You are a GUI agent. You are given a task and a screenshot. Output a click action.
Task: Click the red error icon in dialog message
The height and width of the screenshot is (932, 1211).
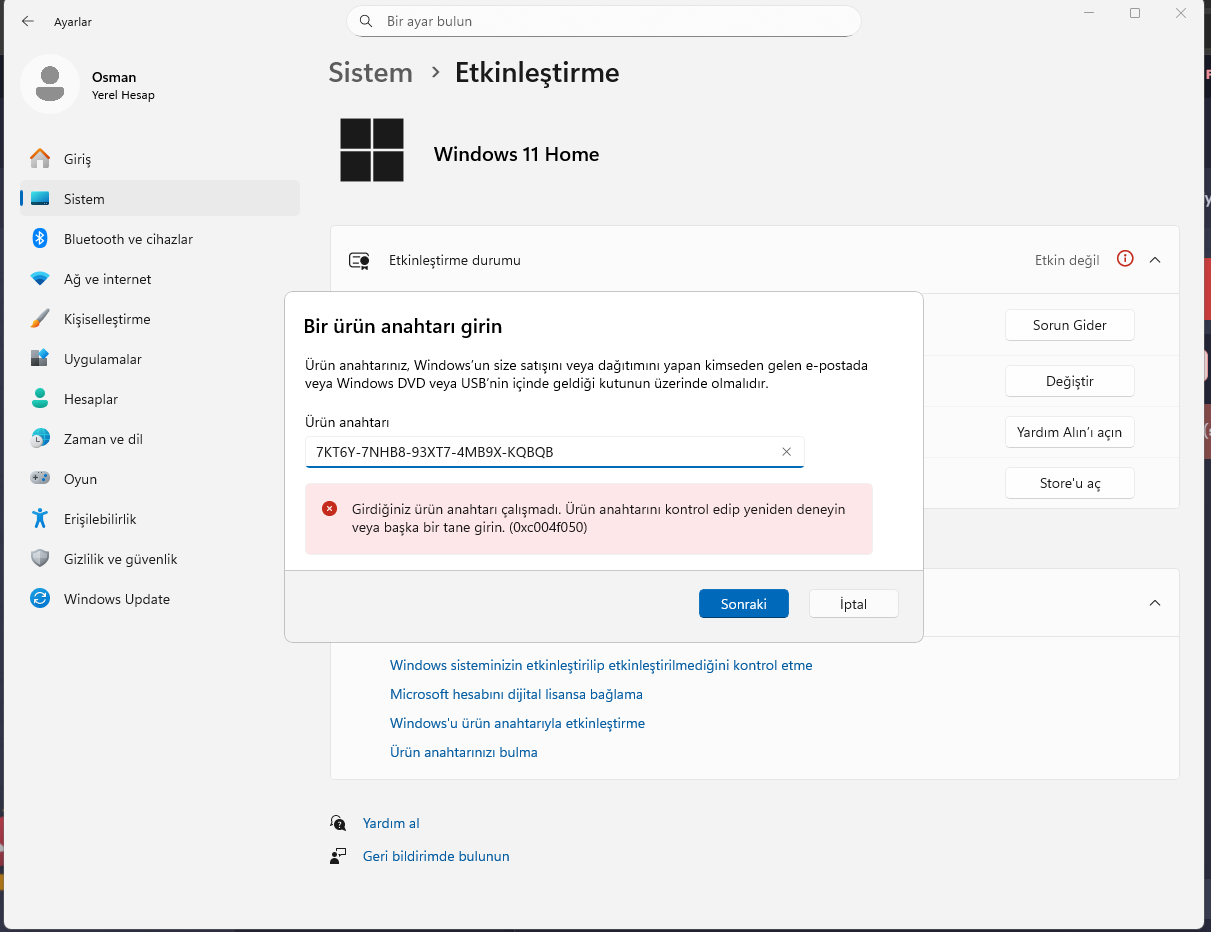[330, 509]
